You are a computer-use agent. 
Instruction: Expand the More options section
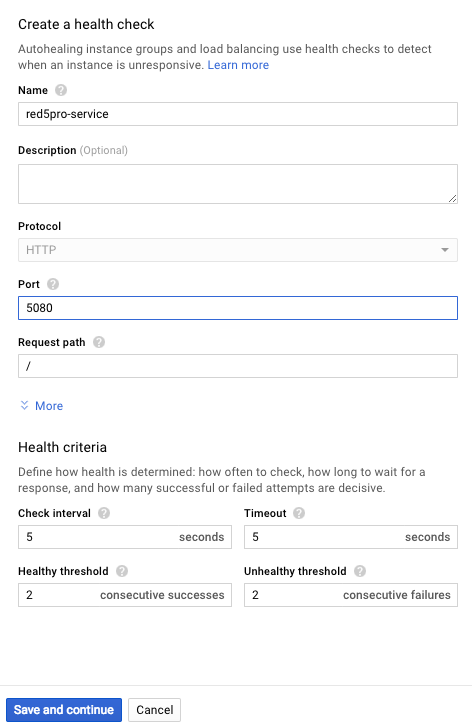tap(49, 406)
